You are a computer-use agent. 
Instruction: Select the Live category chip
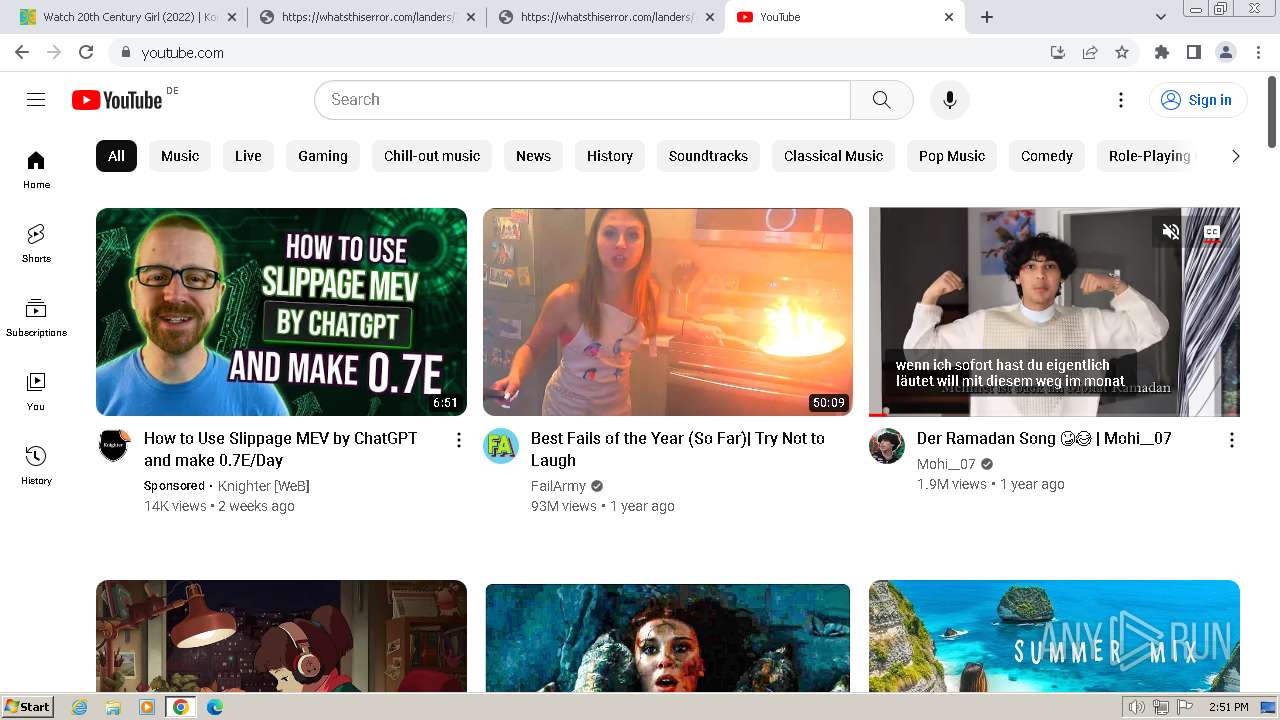point(248,156)
